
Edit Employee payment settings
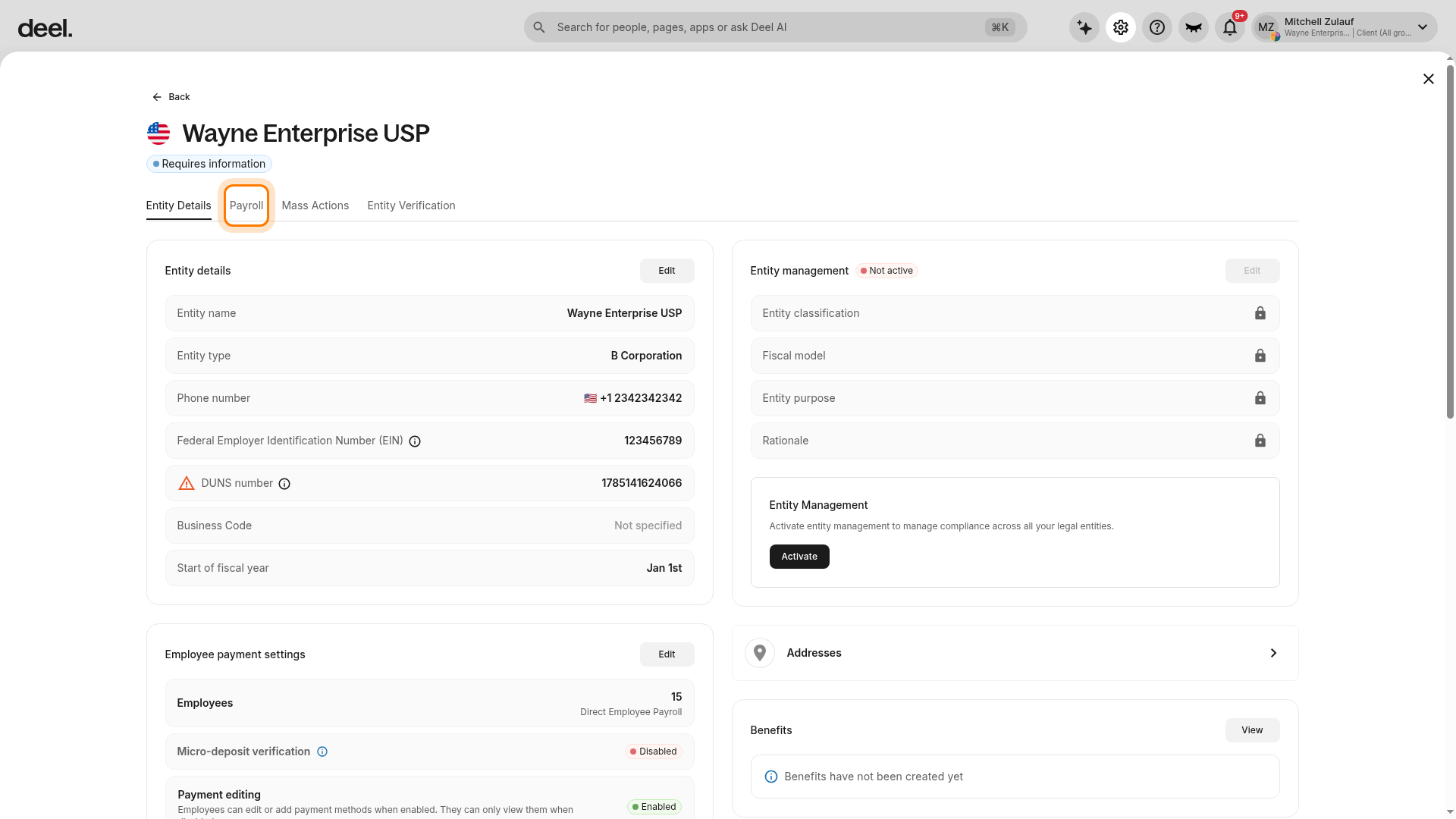[667, 654]
